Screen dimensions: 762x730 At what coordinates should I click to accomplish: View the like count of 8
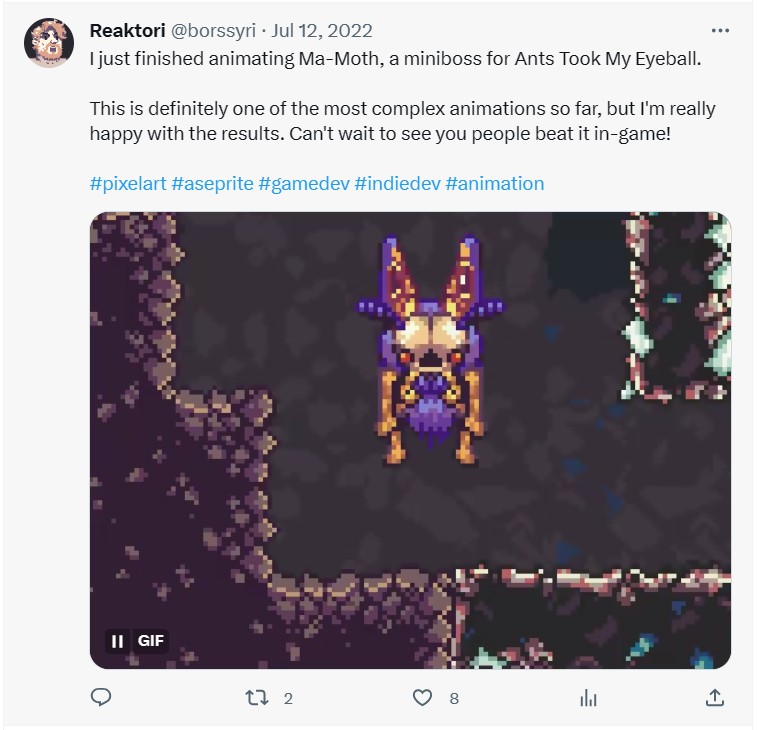pos(454,699)
